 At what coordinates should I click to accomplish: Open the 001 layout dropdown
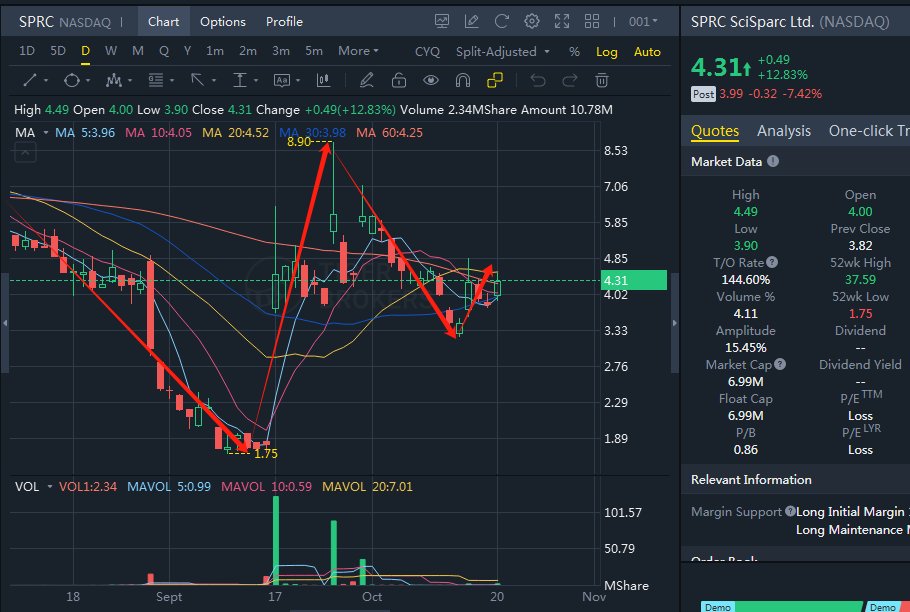[x=643, y=21]
